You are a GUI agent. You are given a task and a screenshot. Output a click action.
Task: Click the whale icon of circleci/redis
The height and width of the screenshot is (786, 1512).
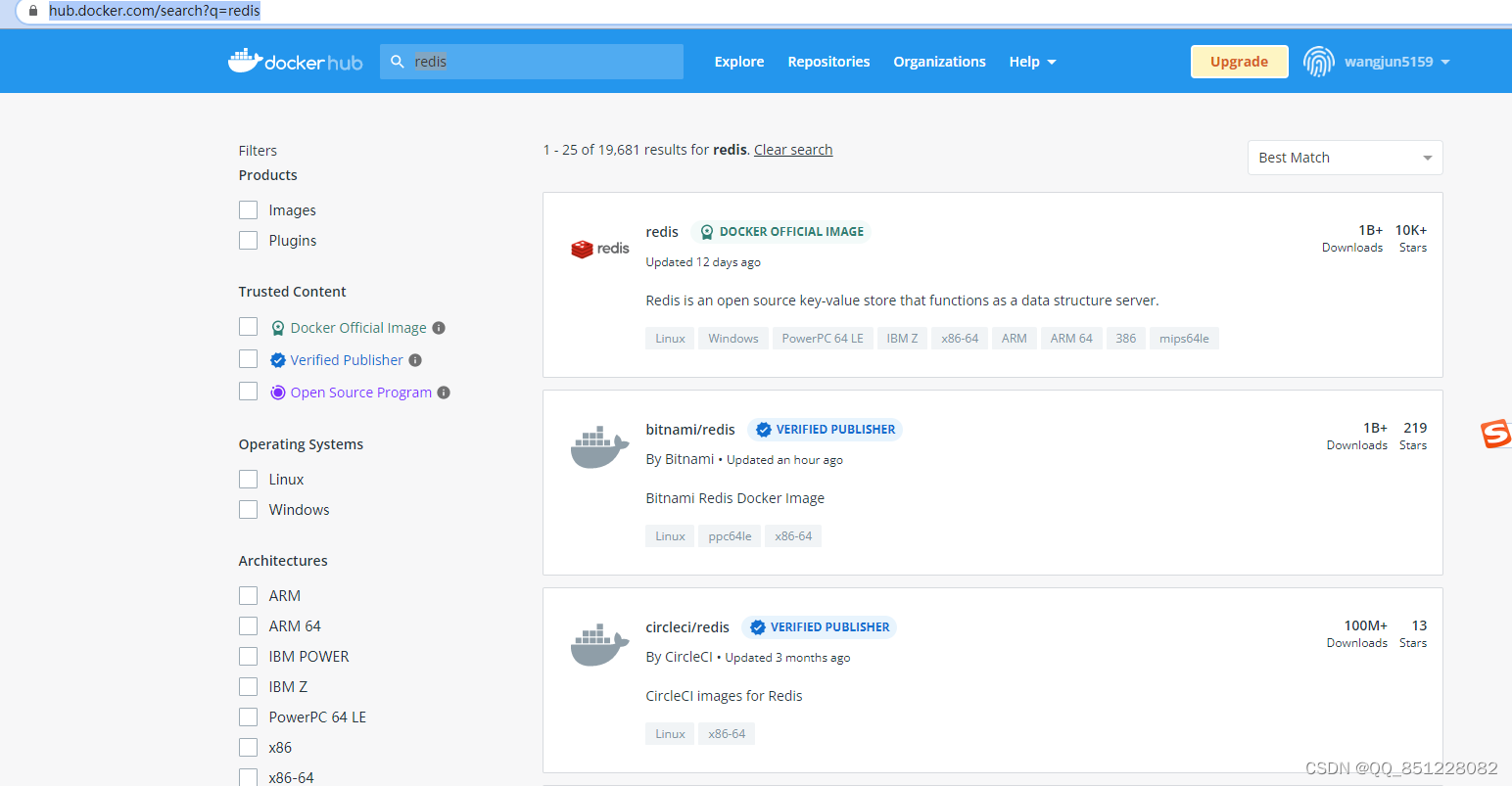tap(599, 645)
